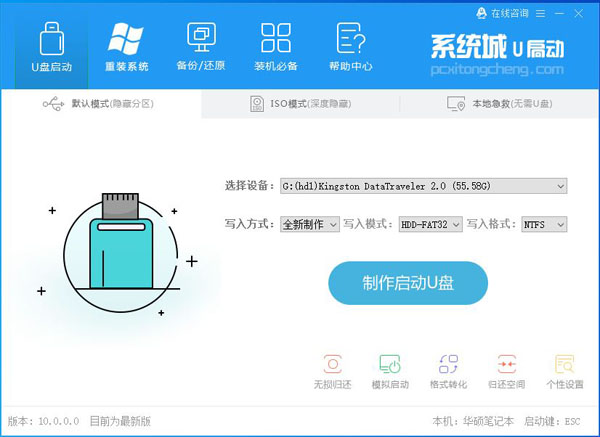This screenshot has width=600, height=437.
Task: Open 个性设置 personalization settings
Action: tap(565, 364)
